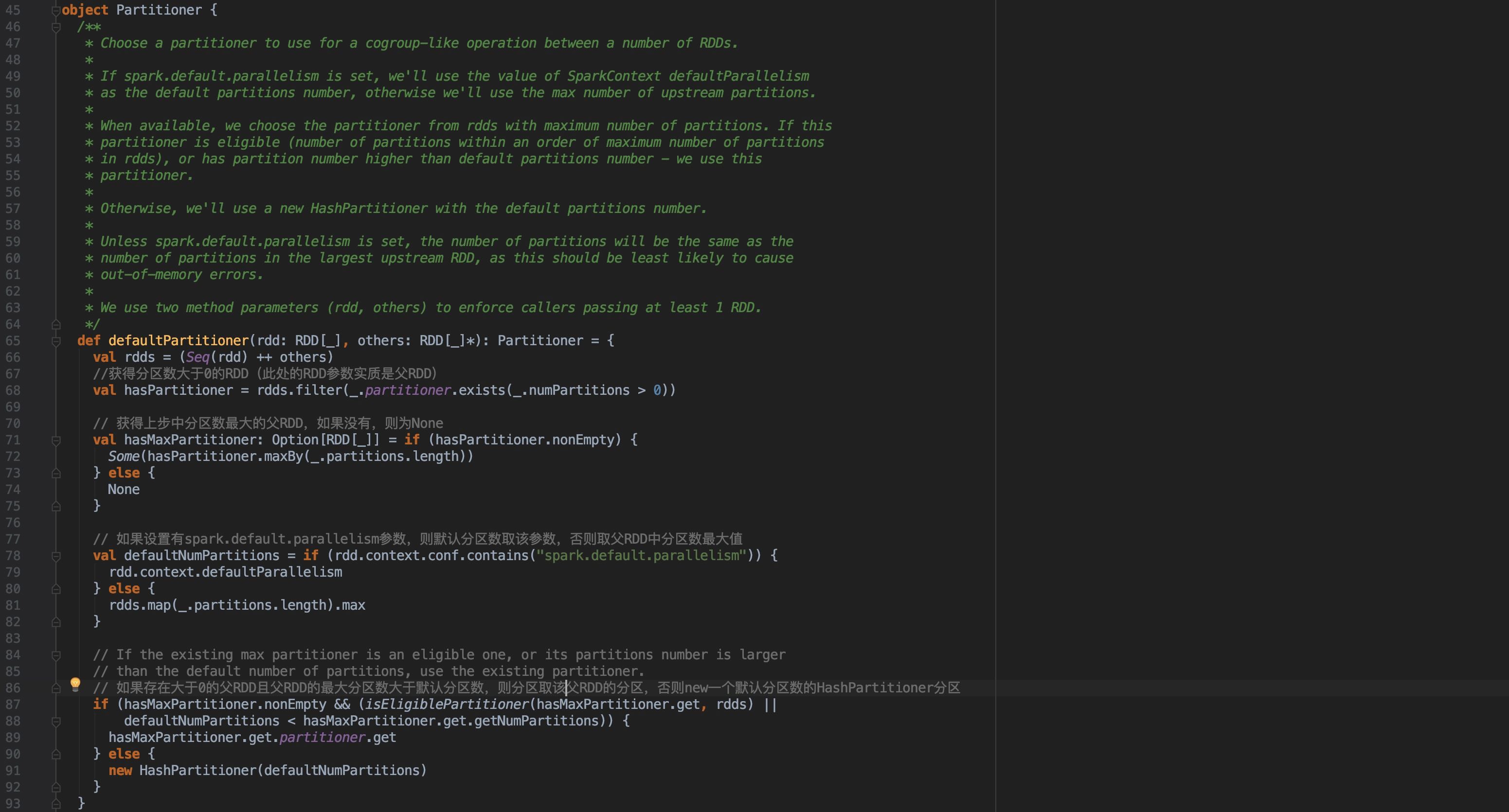Click the Chinese comment on line 70
This screenshot has height=812, width=1509.
(x=269, y=424)
